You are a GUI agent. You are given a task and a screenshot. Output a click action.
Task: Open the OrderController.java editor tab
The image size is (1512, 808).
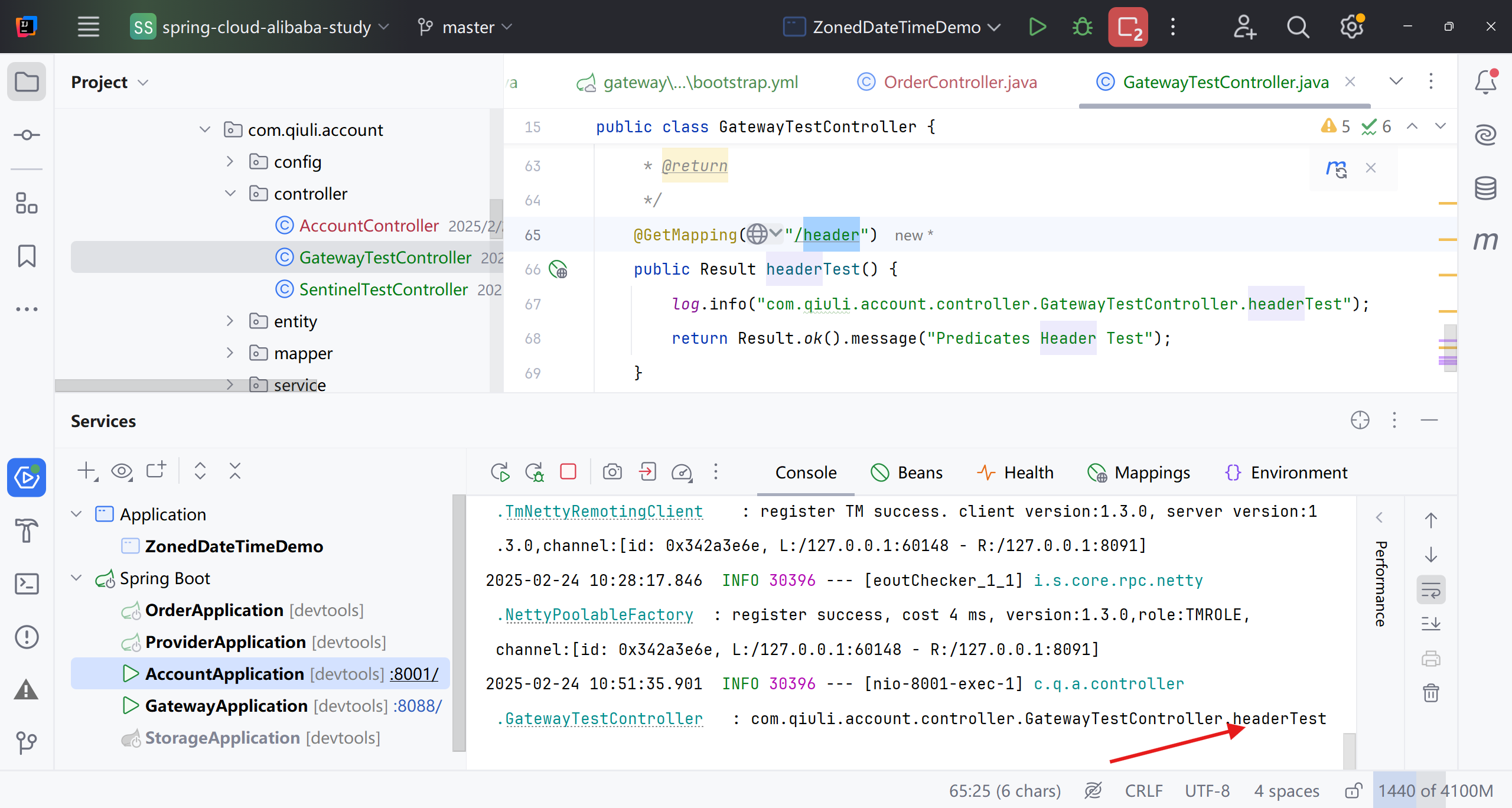[960, 82]
